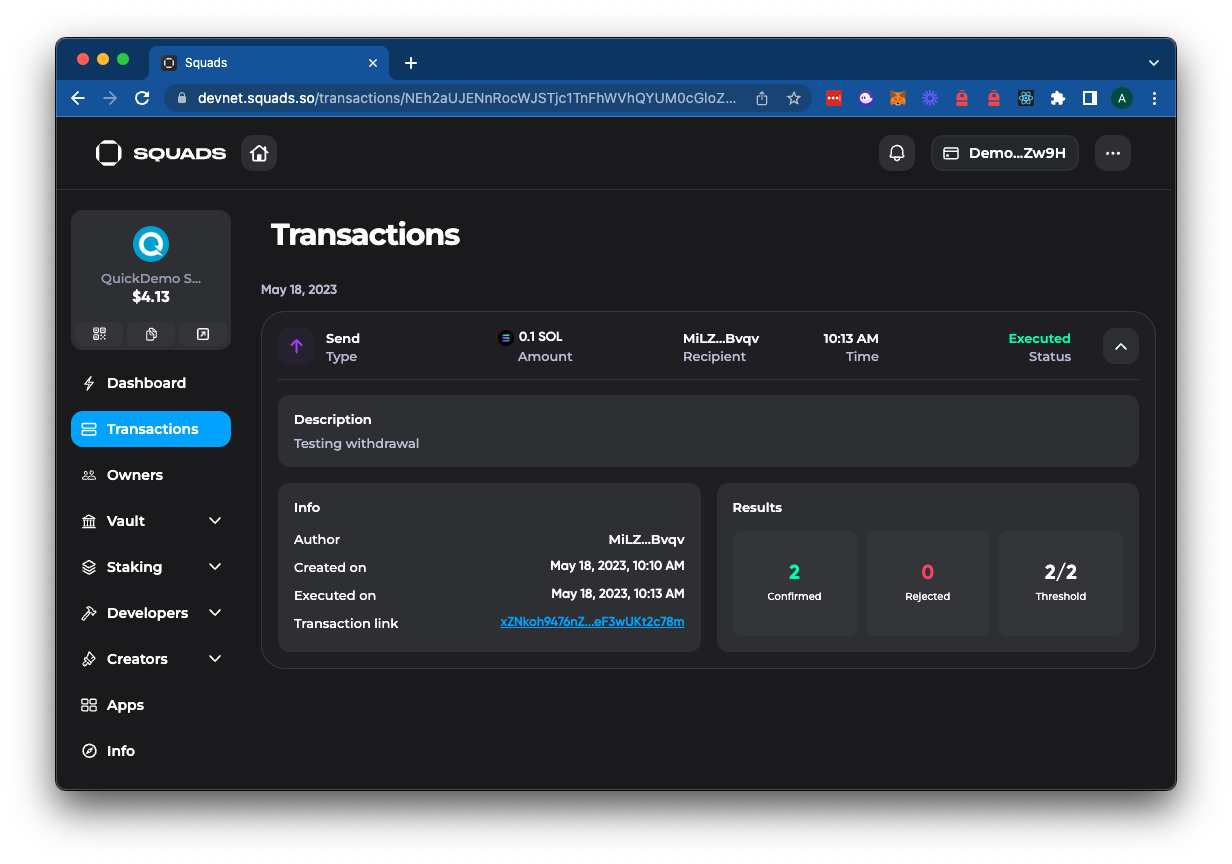
Task: Open the notifications bell
Action: (897, 153)
